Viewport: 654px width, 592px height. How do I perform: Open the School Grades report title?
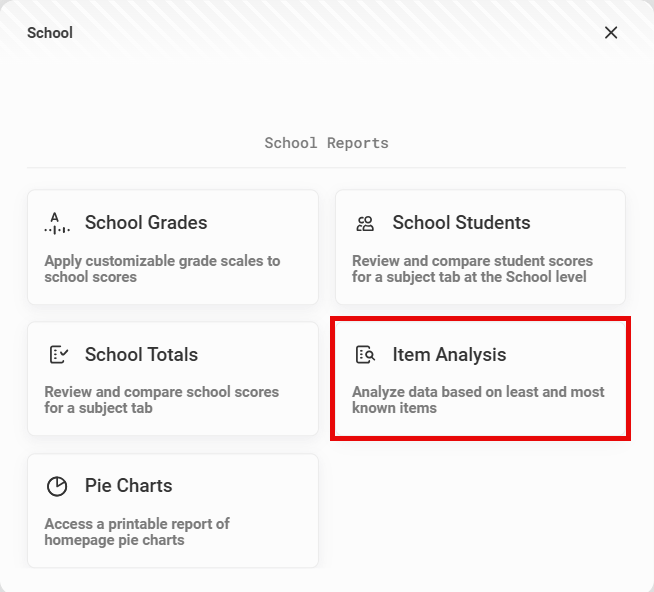(x=146, y=222)
